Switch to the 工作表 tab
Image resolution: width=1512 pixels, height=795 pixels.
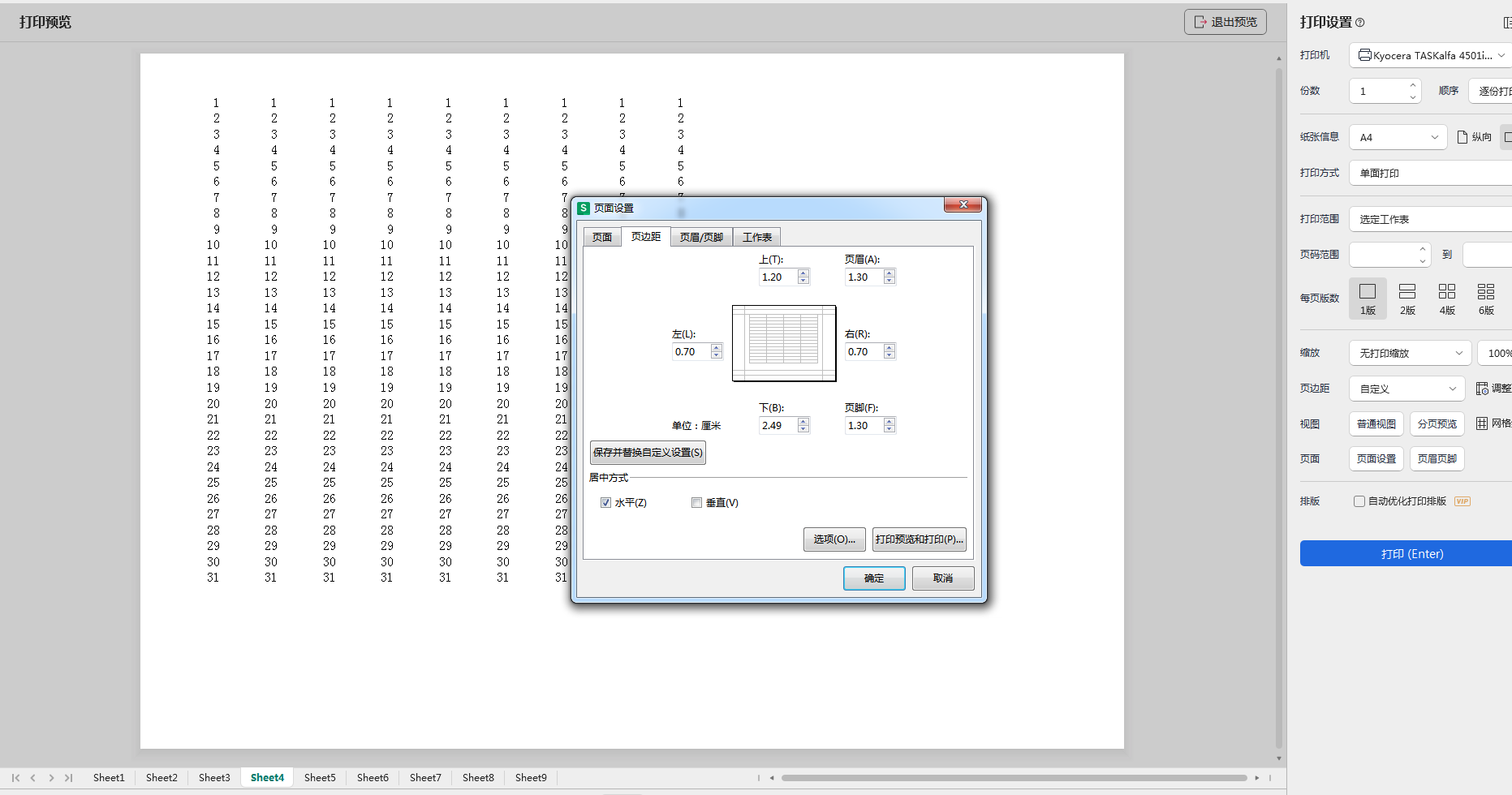click(x=756, y=237)
